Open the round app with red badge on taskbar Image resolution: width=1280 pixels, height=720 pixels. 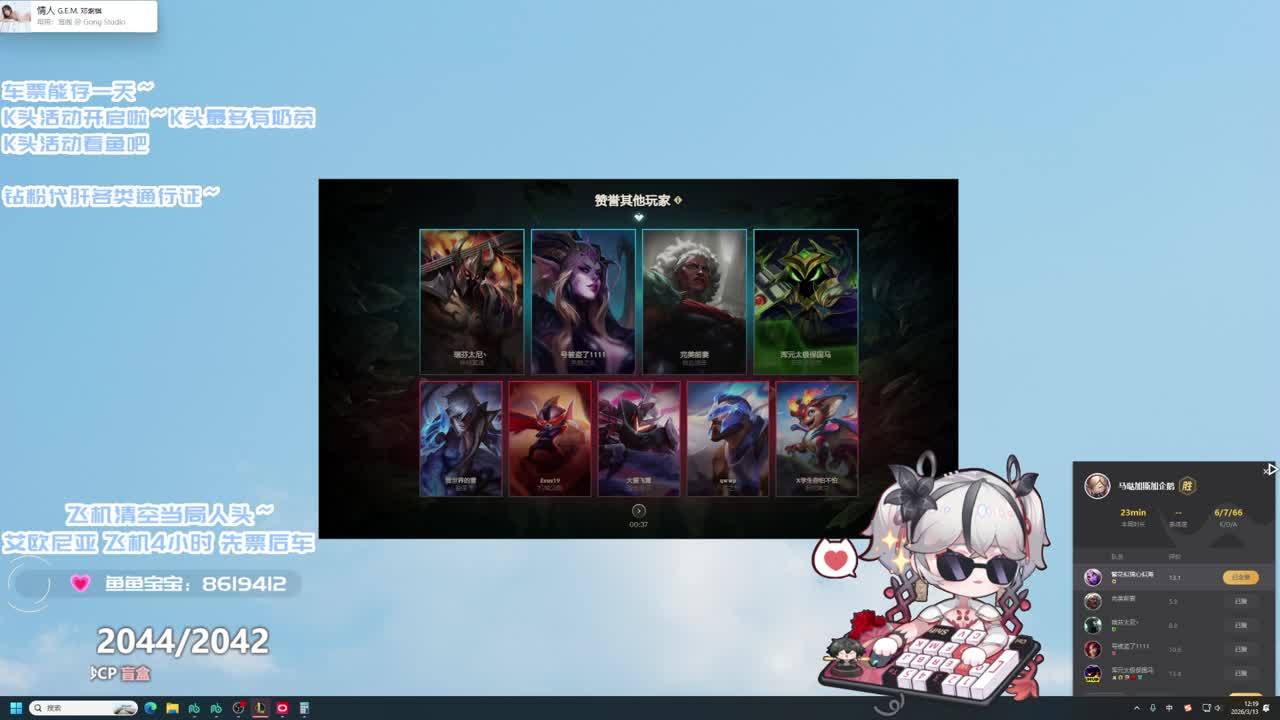point(238,708)
